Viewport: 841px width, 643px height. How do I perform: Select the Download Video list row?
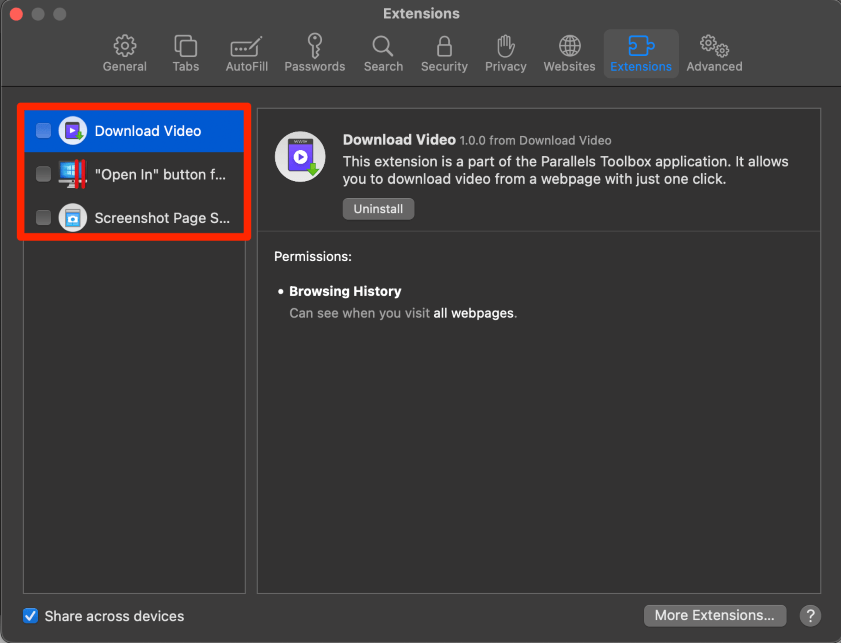134,130
